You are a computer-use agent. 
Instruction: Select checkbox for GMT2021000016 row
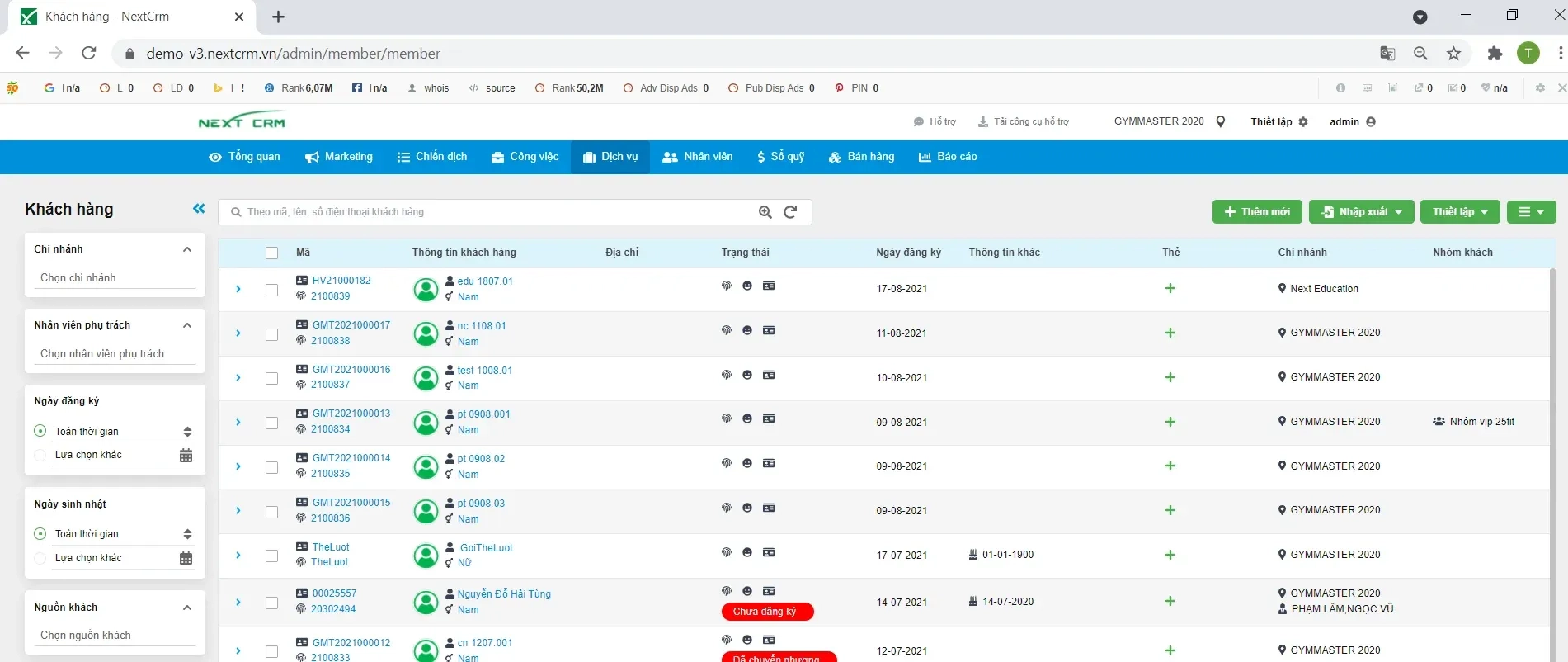[272, 378]
